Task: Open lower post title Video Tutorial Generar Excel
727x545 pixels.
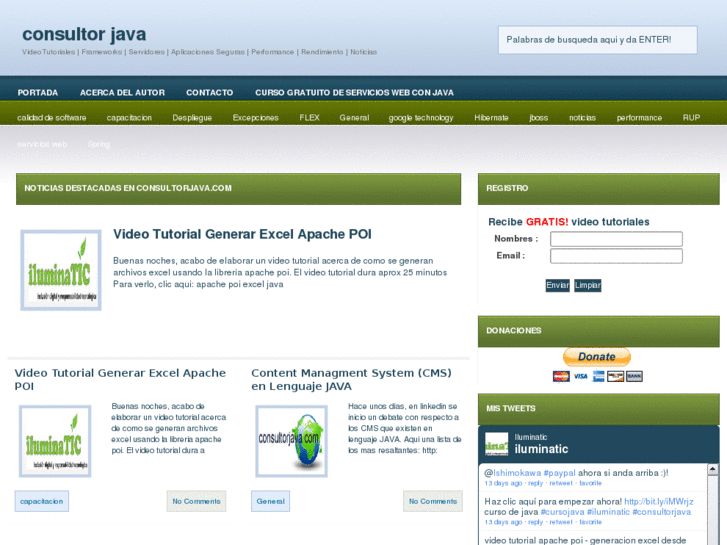Action: tap(120, 379)
